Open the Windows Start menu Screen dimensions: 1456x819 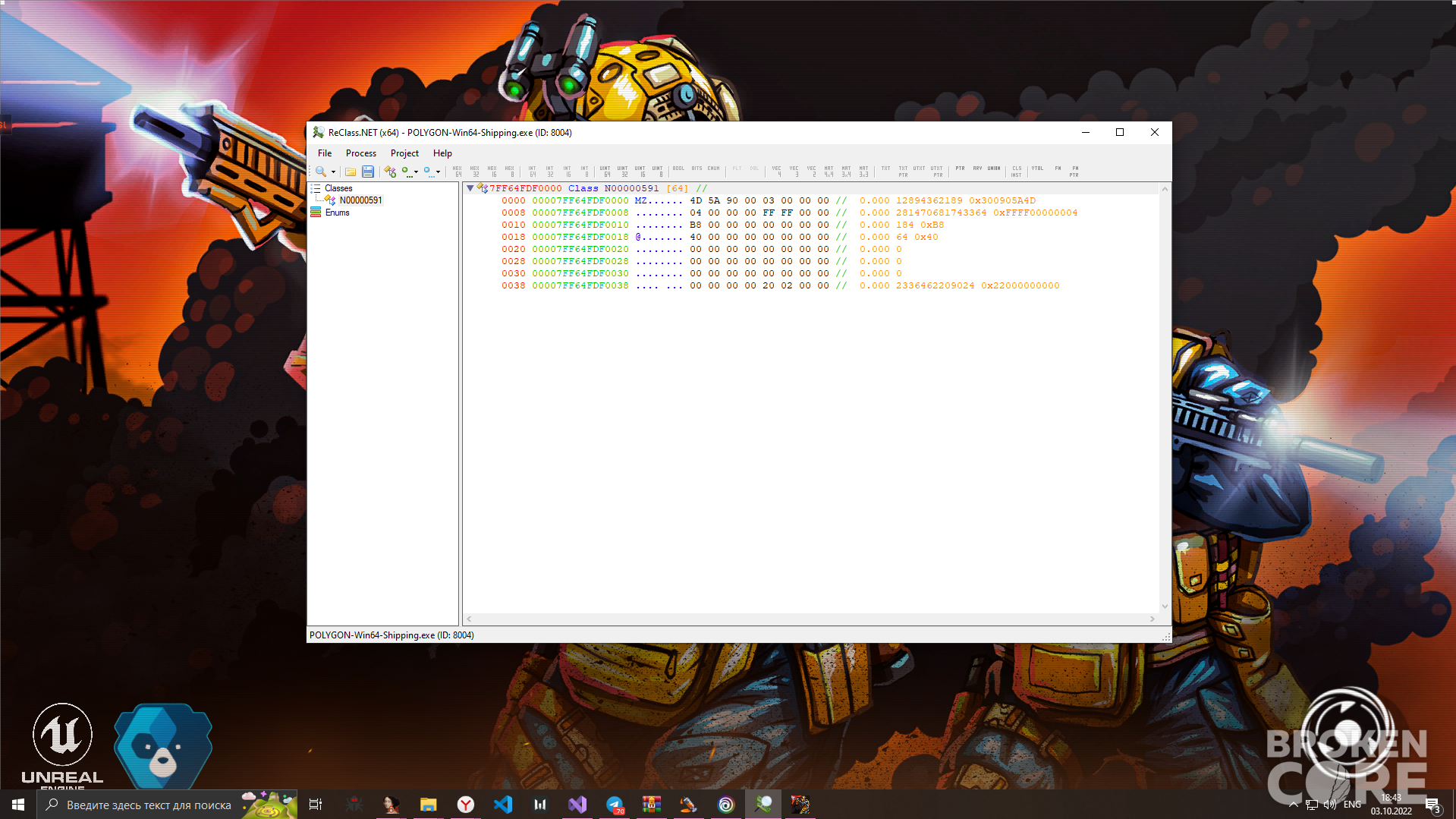18,805
